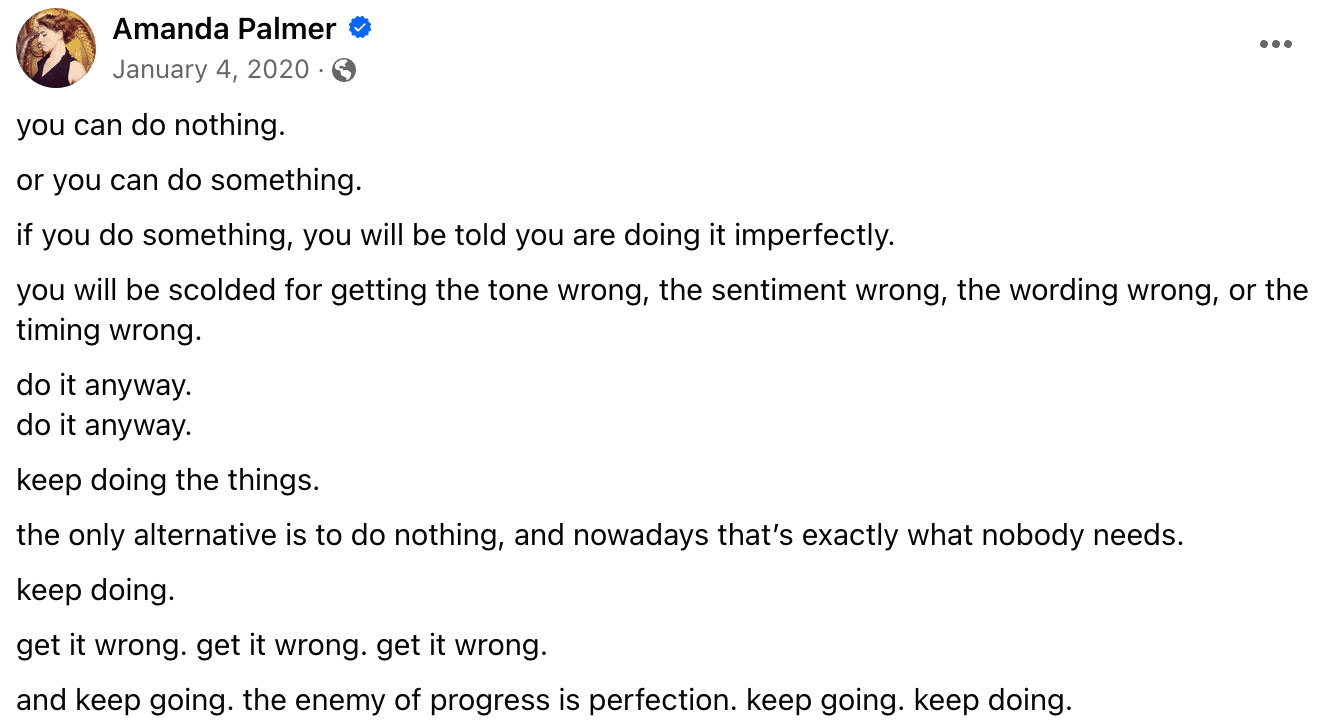Open the Amanda Palmer profile name link
The width and height of the screenshot is (1331, 726).
pos(224,29)
